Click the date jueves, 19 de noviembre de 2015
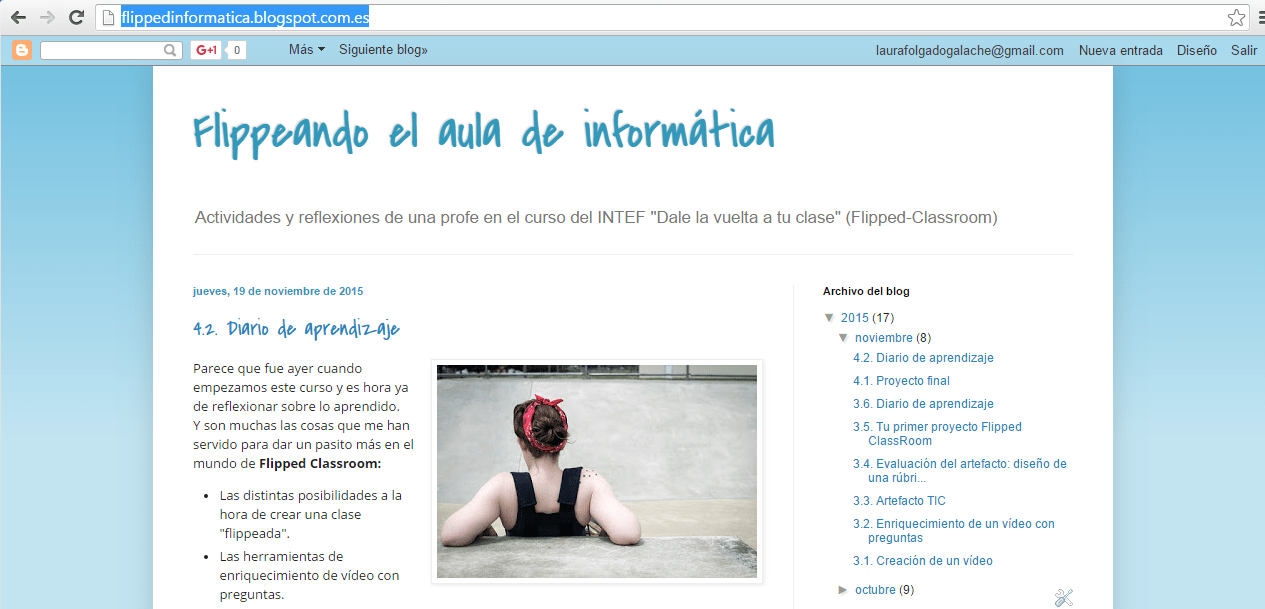Screen dimensions: 1265x609 coord(278,292)
